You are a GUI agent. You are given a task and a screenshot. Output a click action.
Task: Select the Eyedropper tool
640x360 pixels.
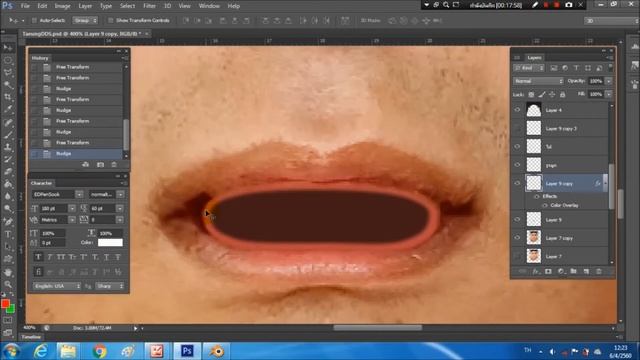click(8, 109)
